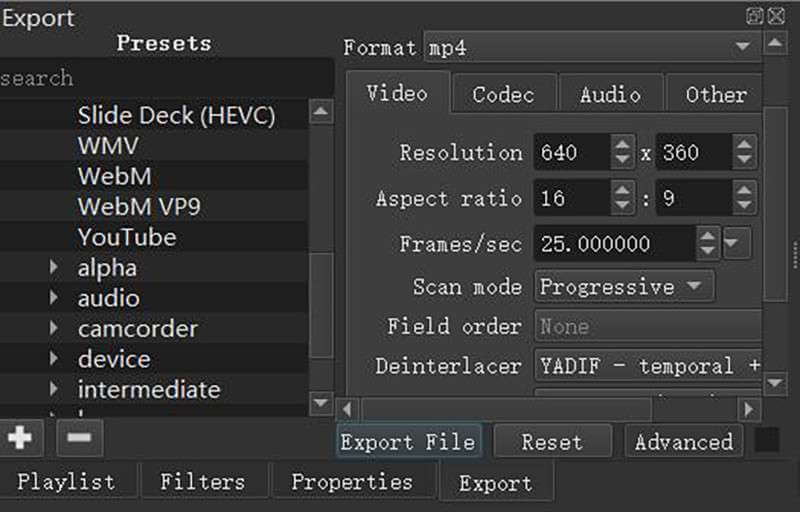
Task: Add a new custom preset
Action: [20, 437]
